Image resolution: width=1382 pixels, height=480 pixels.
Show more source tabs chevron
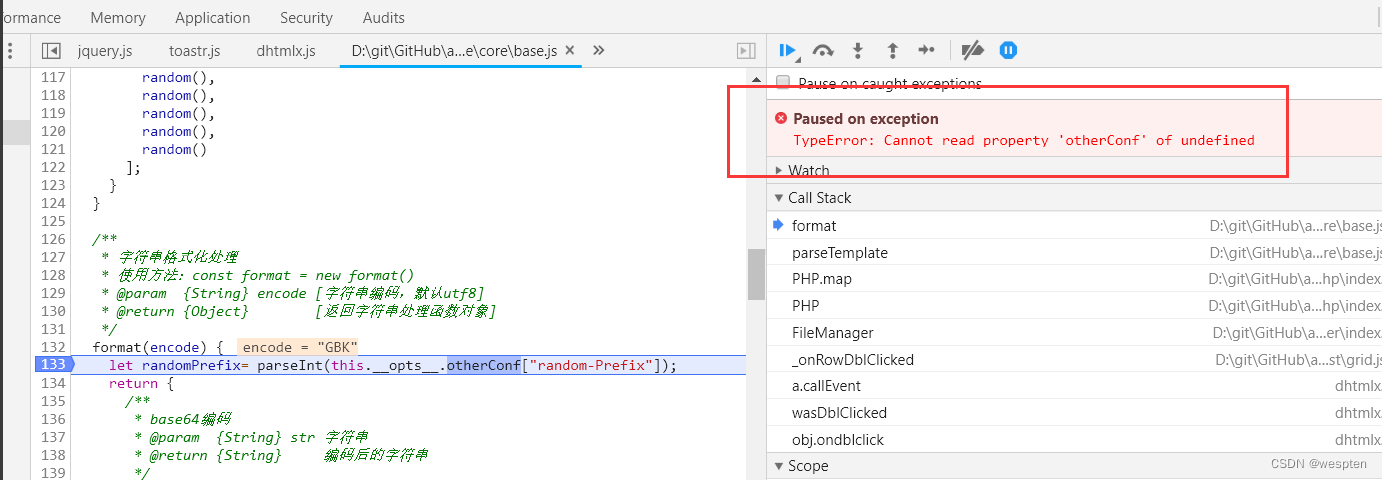[599, 50]
